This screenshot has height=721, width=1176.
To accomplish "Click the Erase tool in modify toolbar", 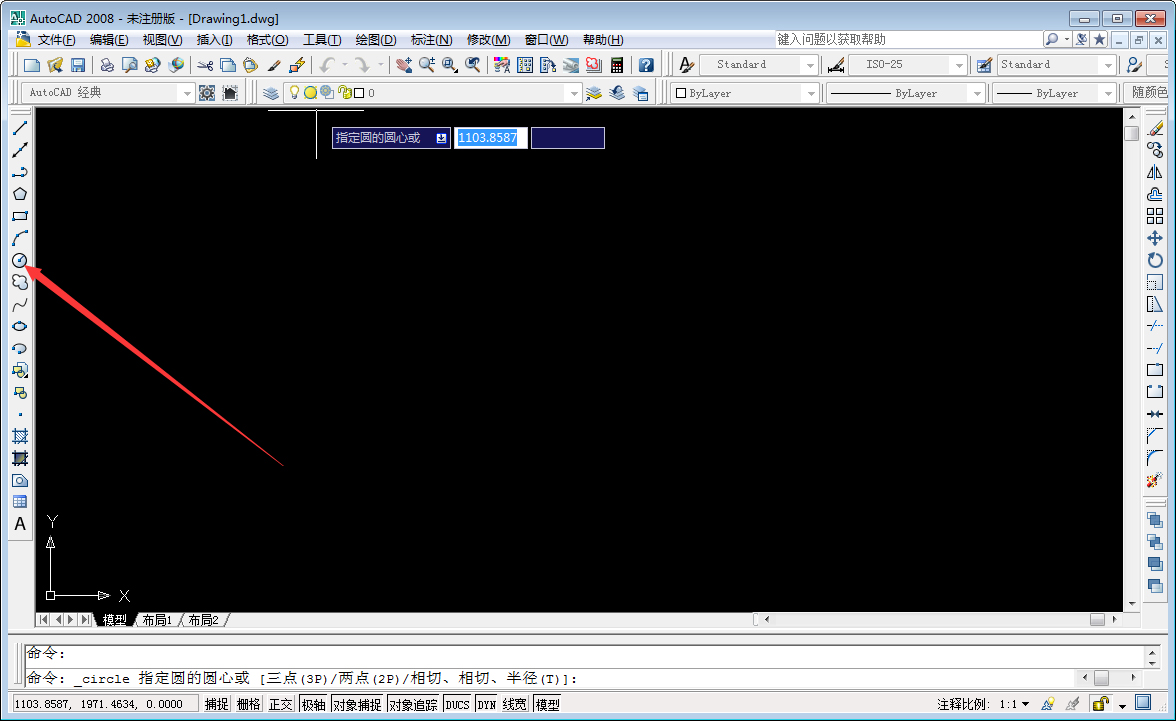I will pos(1155,129).
